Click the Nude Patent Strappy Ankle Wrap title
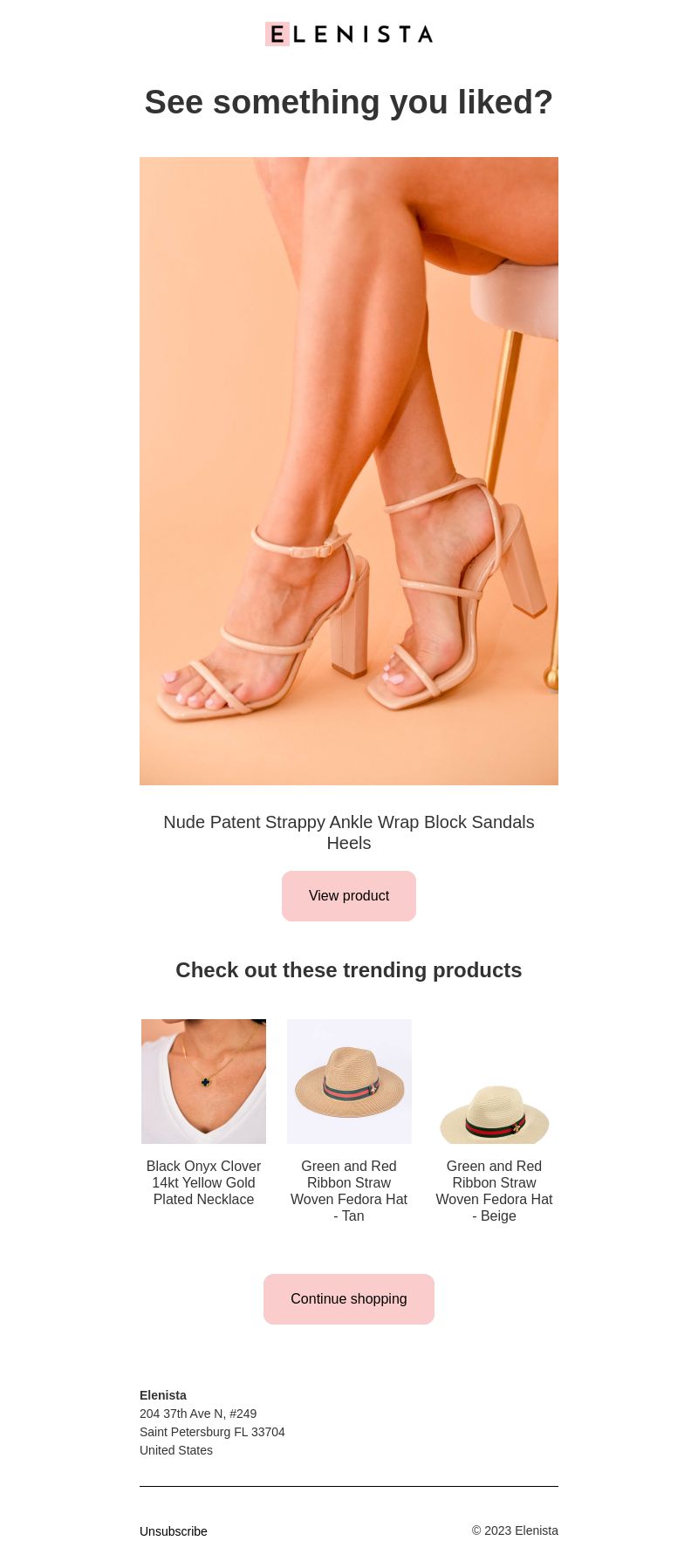This screenshot has height=1568, width=698. pyautogui.click(x=349, y=832)
